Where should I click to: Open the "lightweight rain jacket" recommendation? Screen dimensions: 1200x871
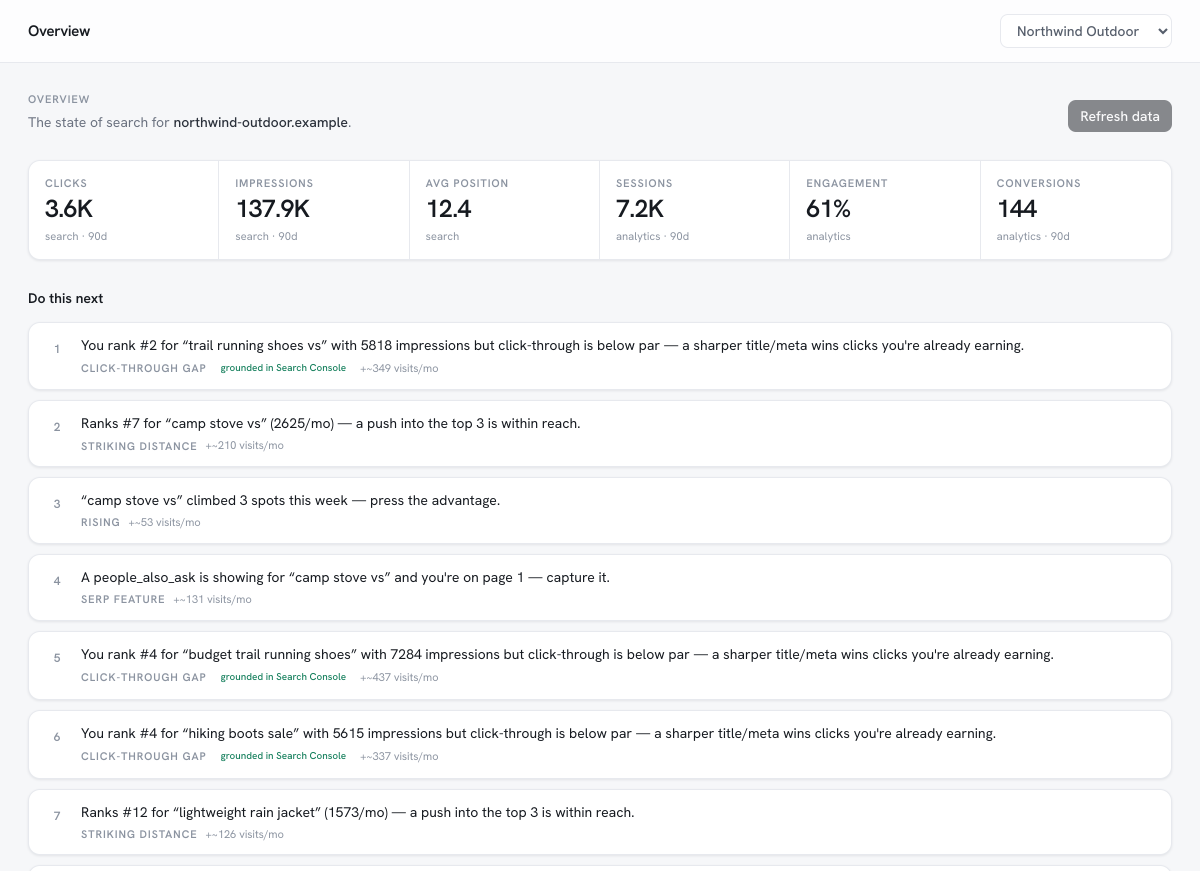click(600, 822)
